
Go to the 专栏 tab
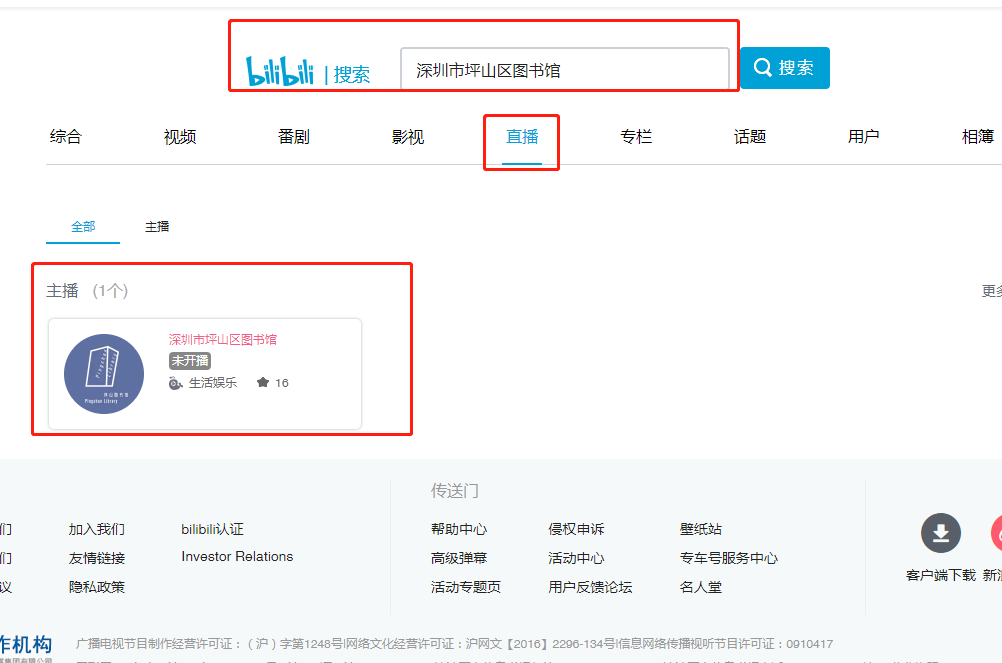pos(636,137)
